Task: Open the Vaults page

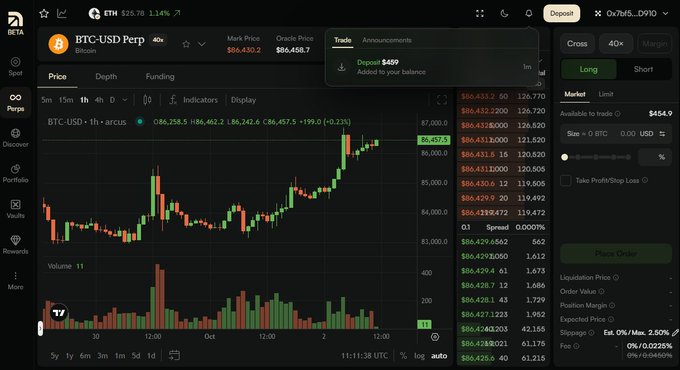Action: [15, 209]
